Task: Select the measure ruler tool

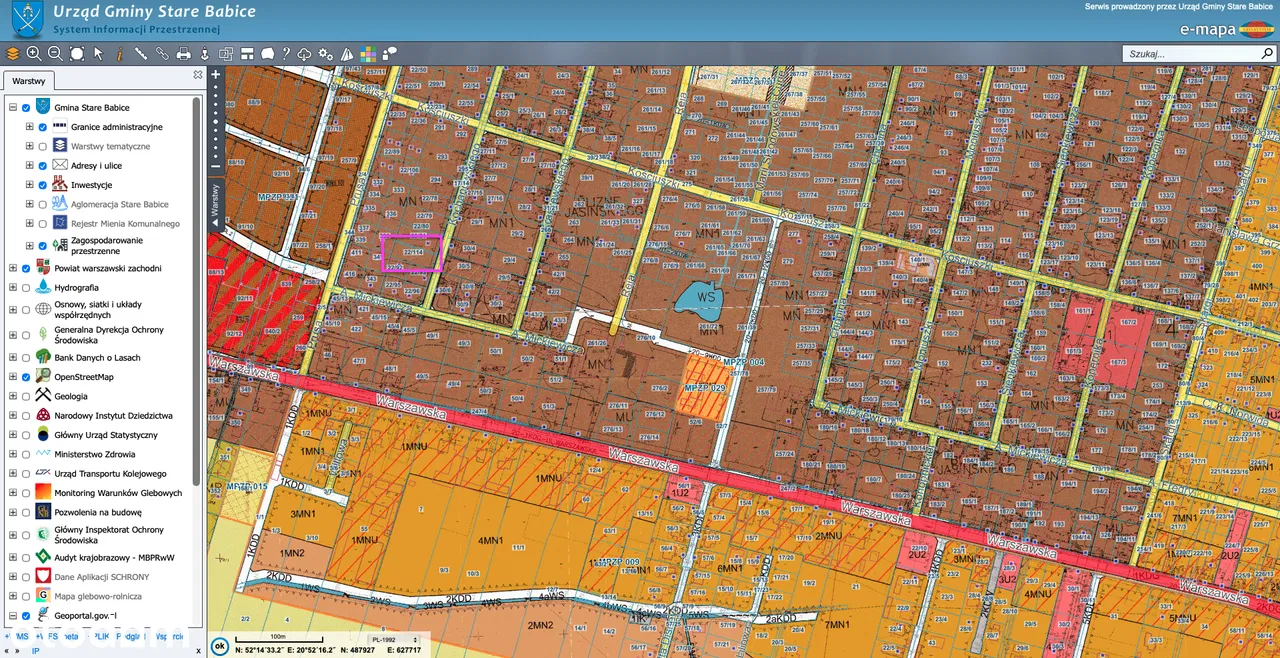Action: coord(141,54)
